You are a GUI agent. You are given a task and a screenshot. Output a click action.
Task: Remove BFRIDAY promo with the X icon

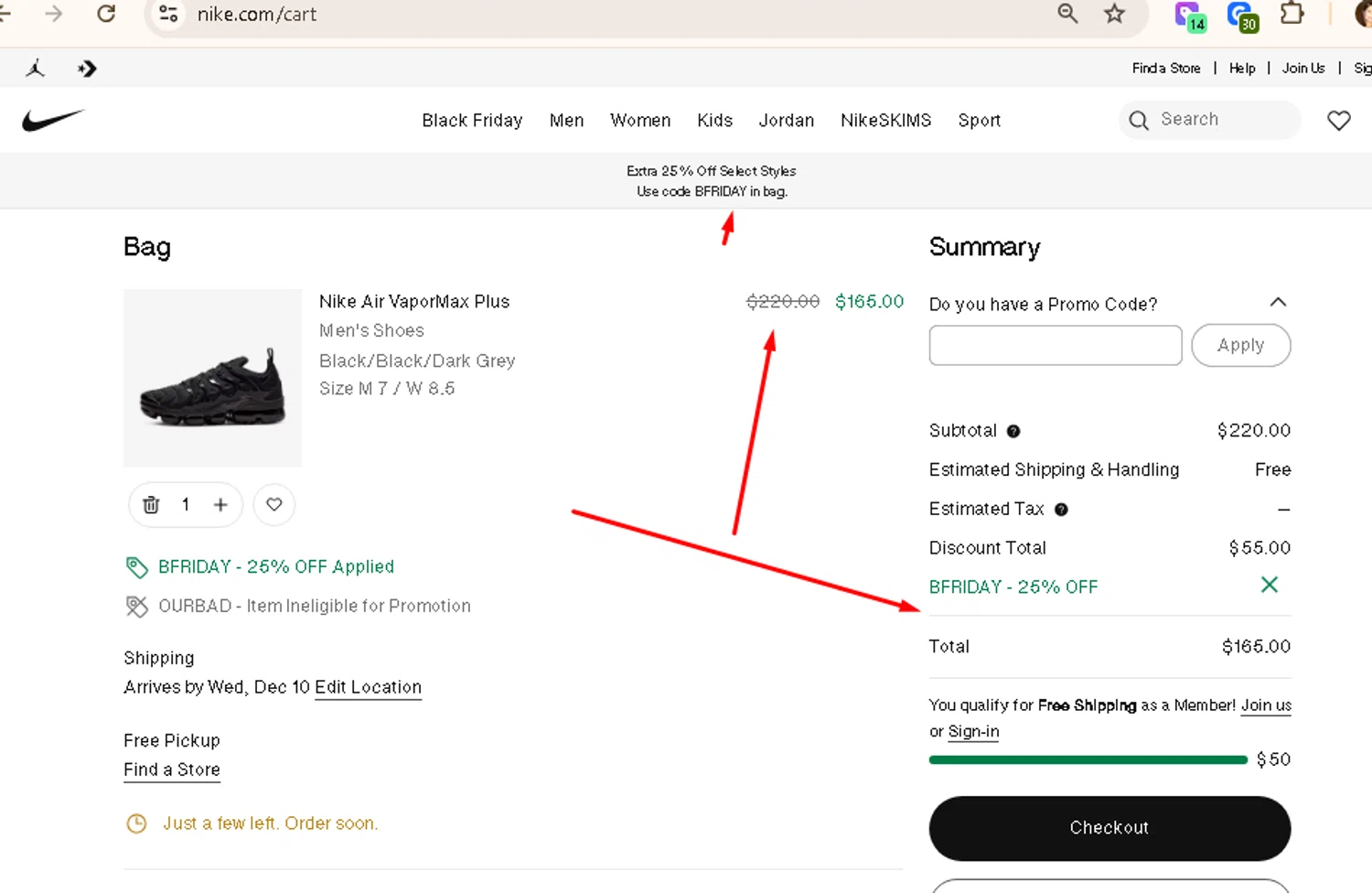pyautogui.click(x=1270, y=585)
